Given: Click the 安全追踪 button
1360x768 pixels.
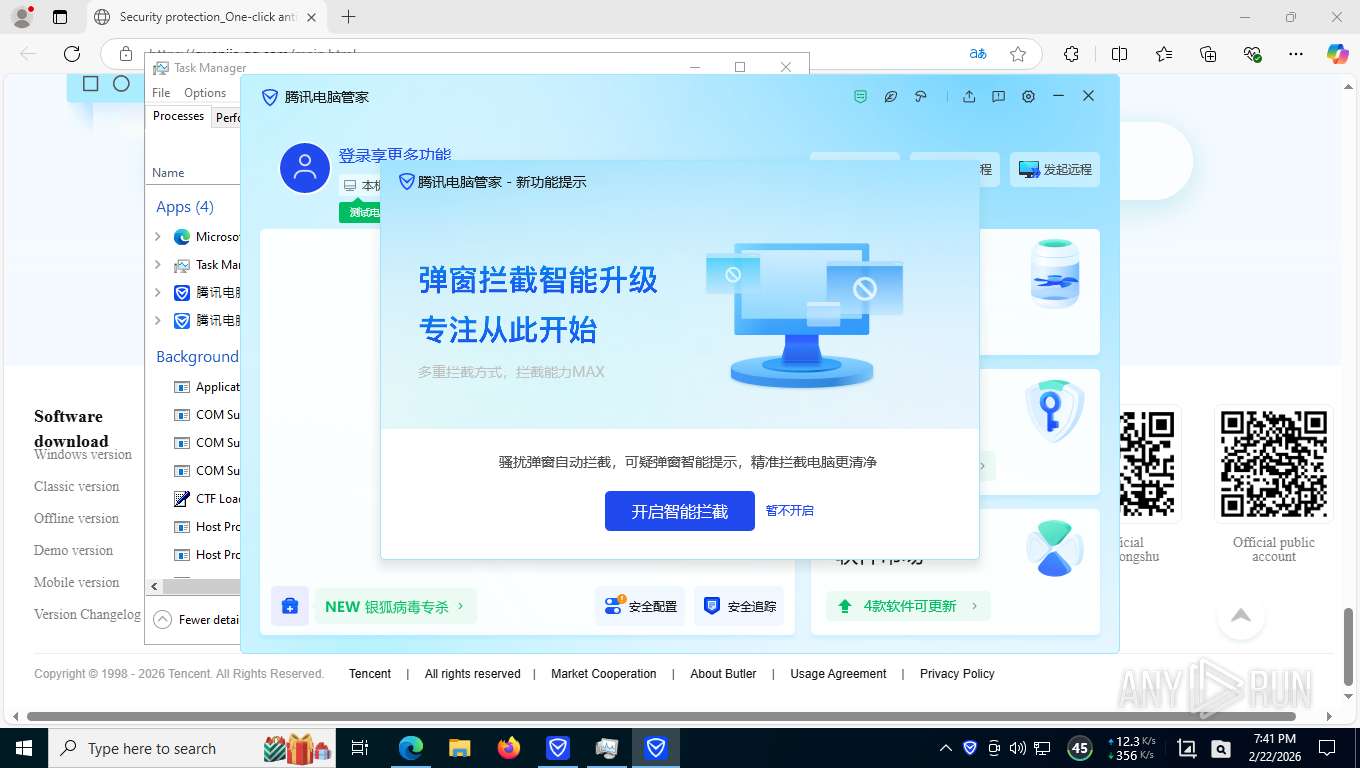Looking at the screenshot, I should (x=740, y=606).
